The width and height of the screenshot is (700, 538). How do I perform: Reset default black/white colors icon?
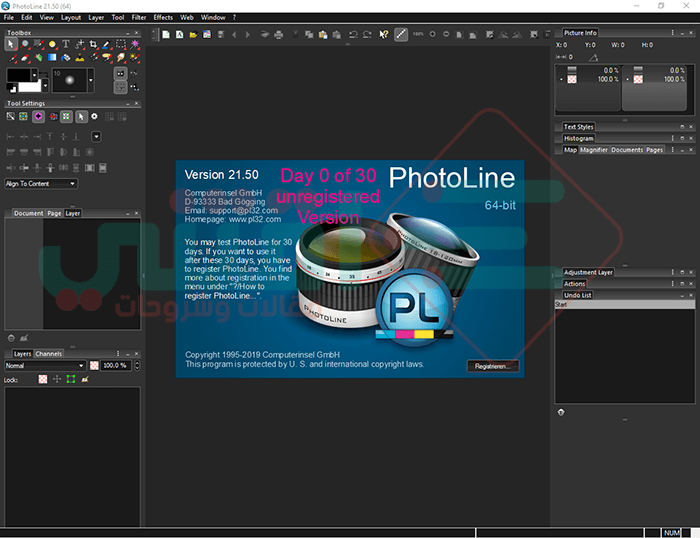pos(12,89)
